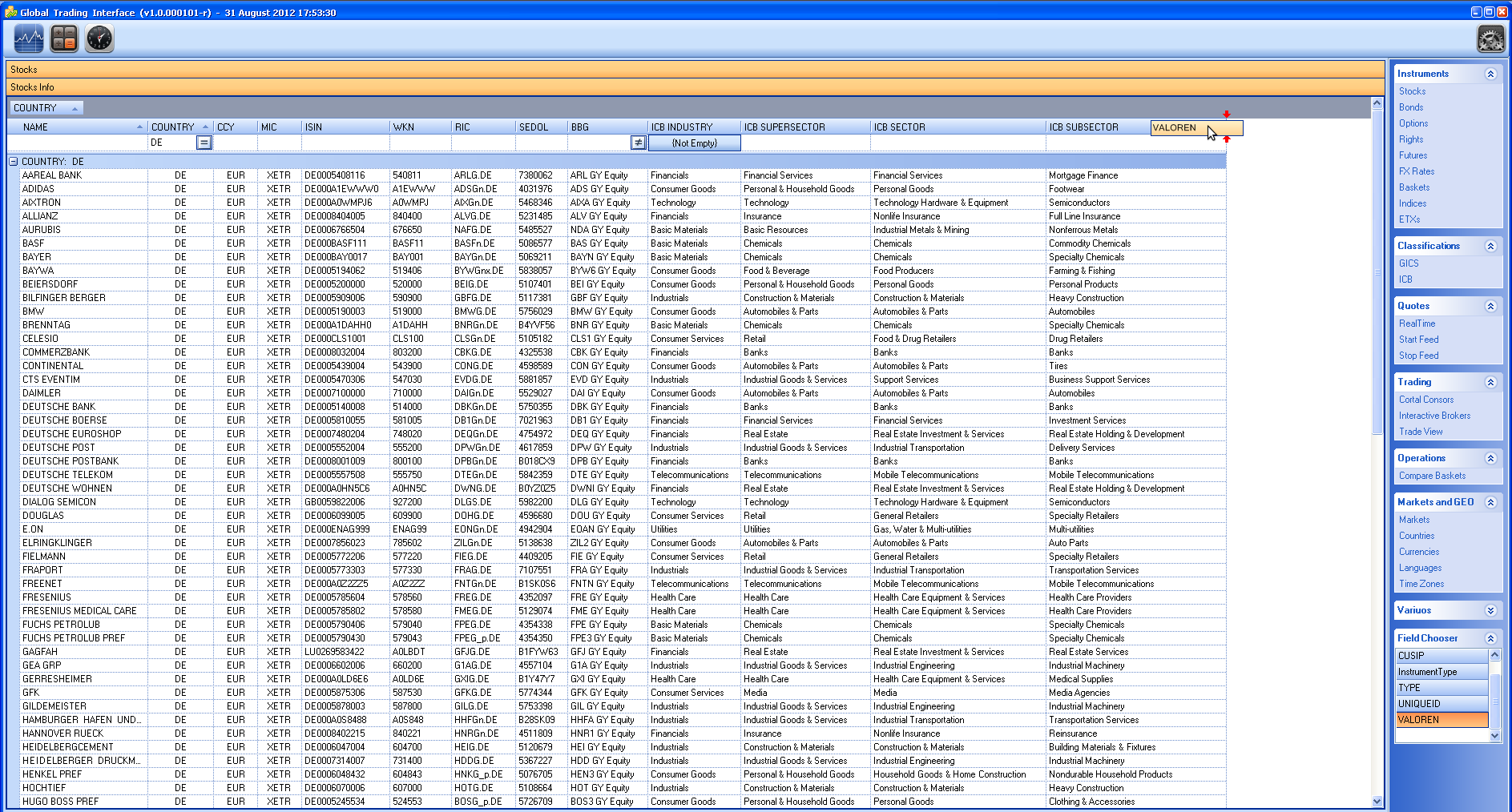The height and width of the screenshot is (812, 1512).
Task: Expand the Variuos panel
Action: pyautogui.click(x=1490, y=610)
